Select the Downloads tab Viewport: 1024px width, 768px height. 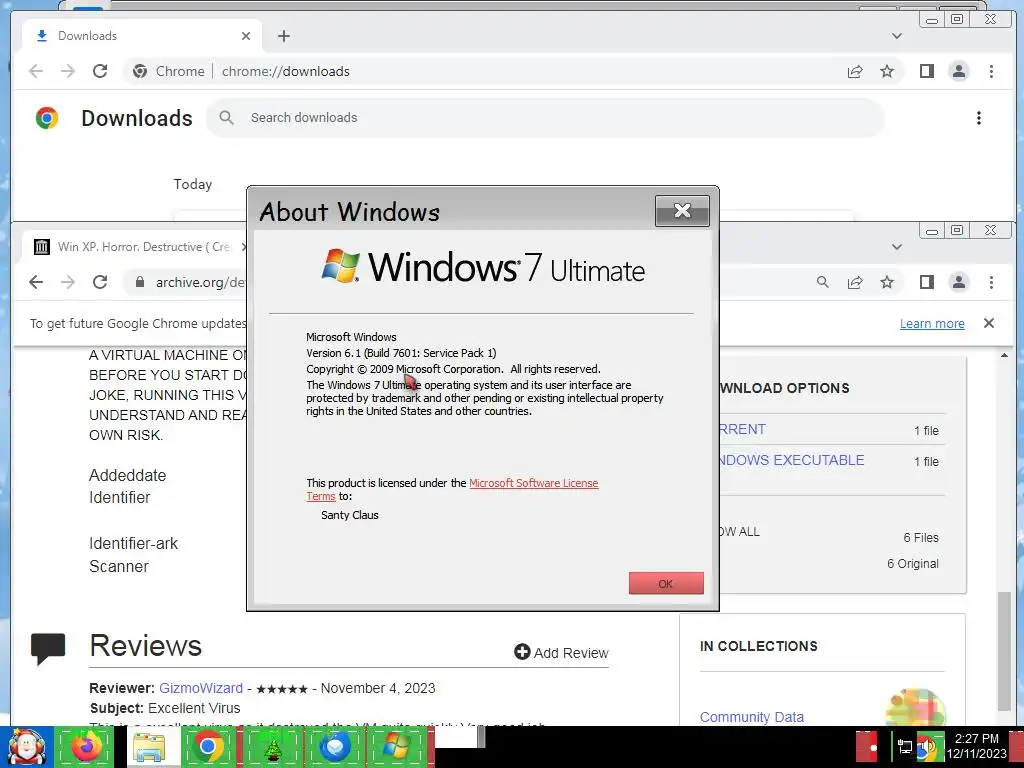coord(142,36)
